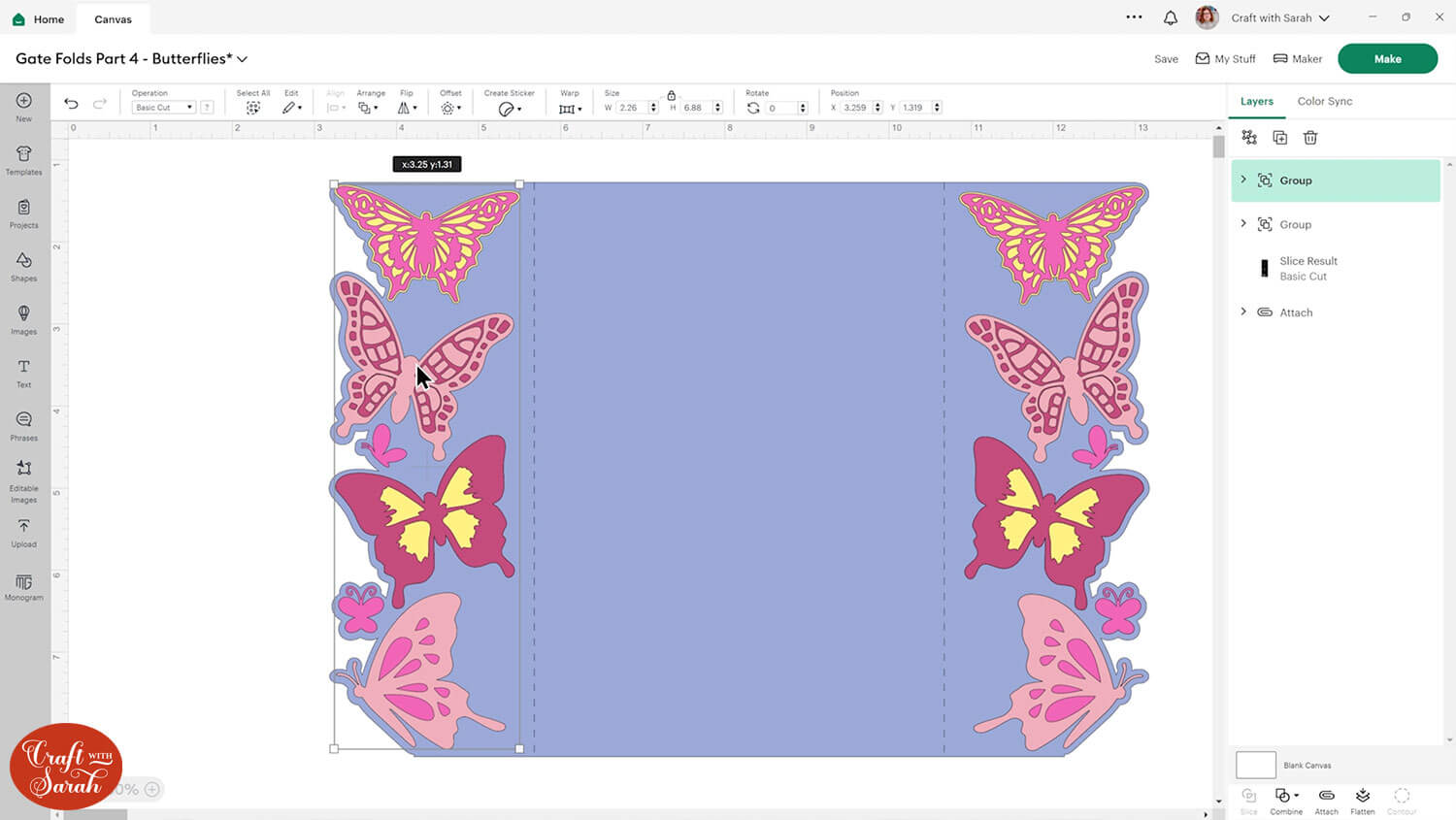Screen dimensions: 1456x820
Task: Select the Text tool
Action: [24, 373]
